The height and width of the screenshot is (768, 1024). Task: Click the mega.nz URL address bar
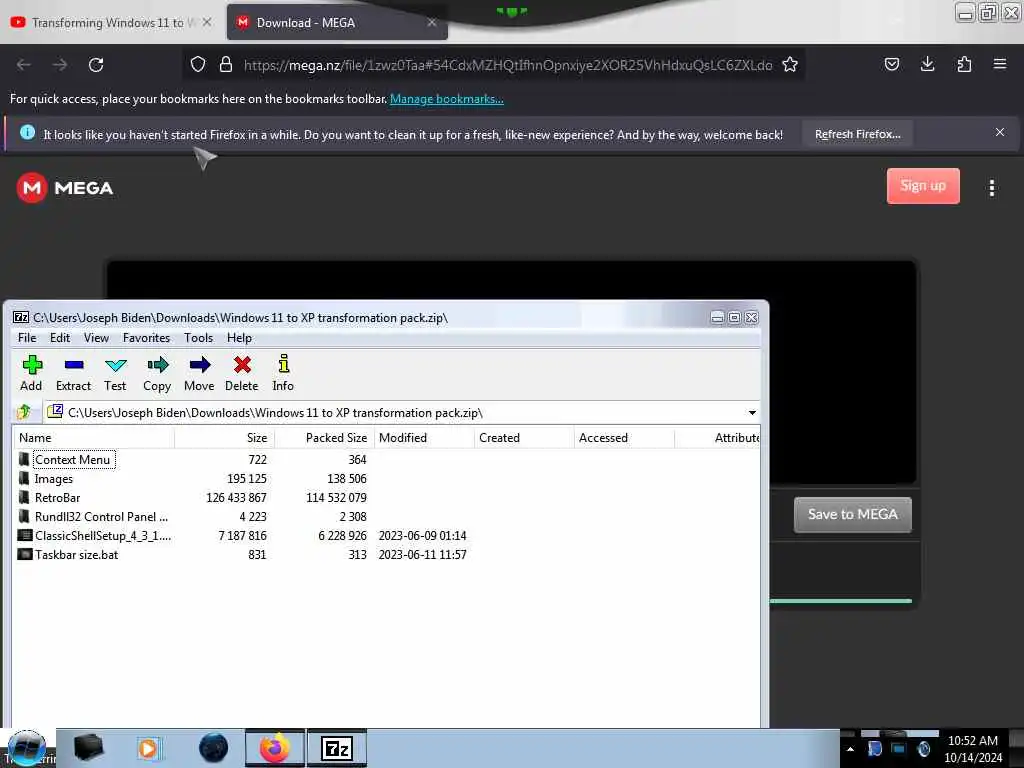[507, 65]
